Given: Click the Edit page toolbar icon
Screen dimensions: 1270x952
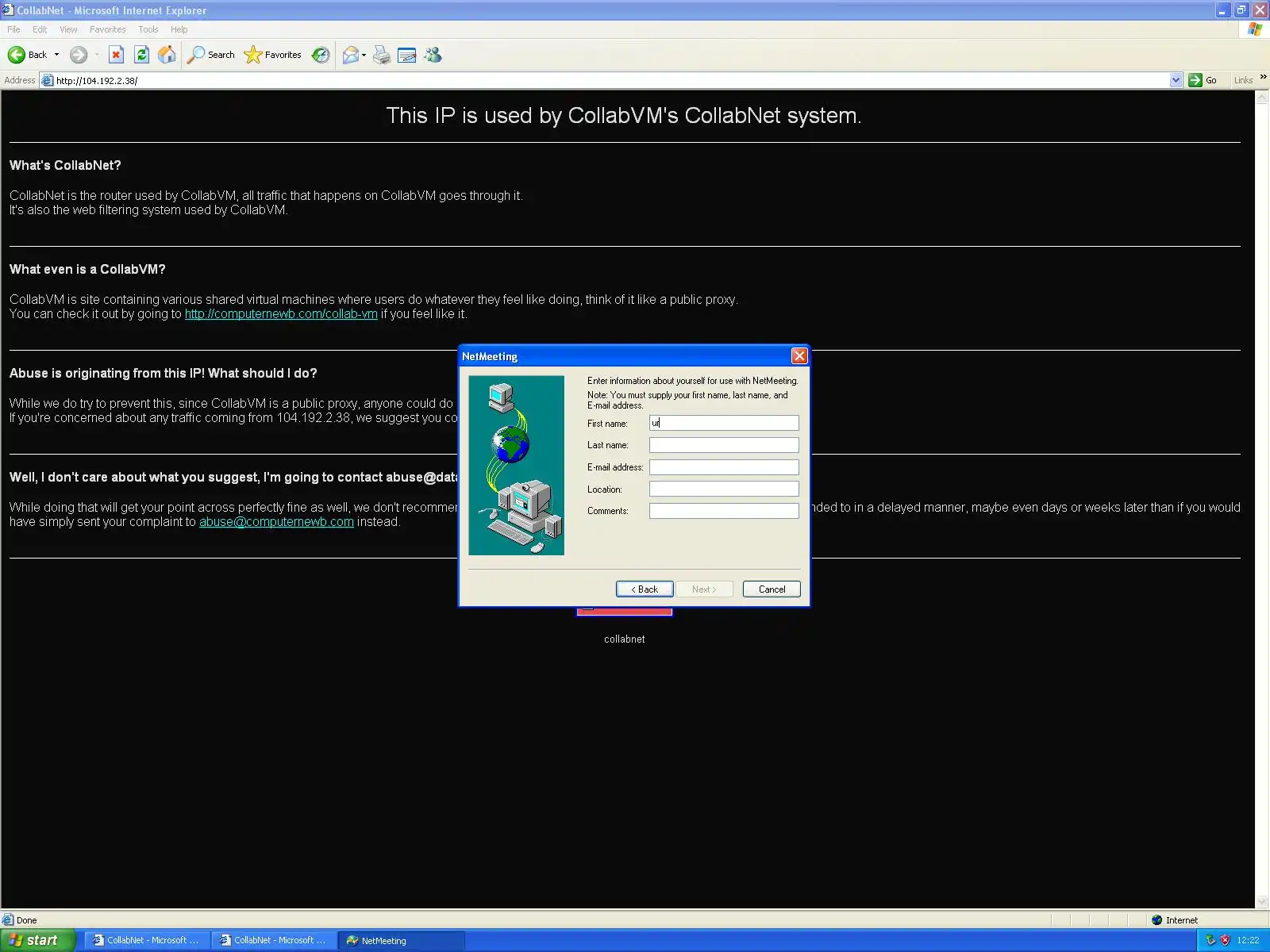Looking at the screenshot, I should coord(407,55).
